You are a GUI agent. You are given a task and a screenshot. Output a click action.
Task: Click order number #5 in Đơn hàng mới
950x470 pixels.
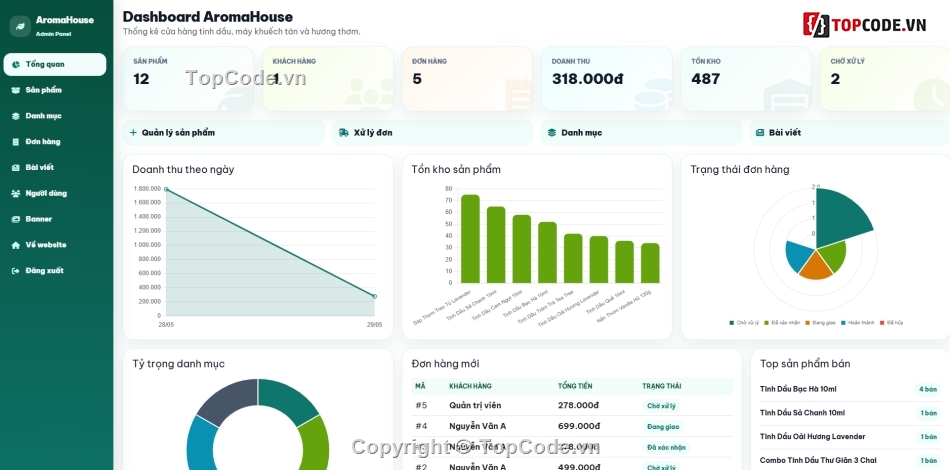pos(421,405)
